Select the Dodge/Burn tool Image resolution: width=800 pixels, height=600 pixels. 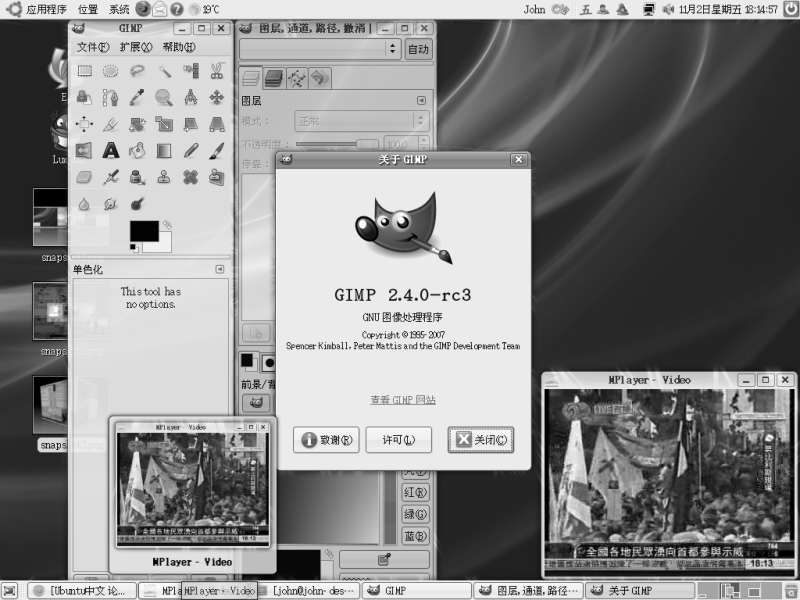click(137, 204)
